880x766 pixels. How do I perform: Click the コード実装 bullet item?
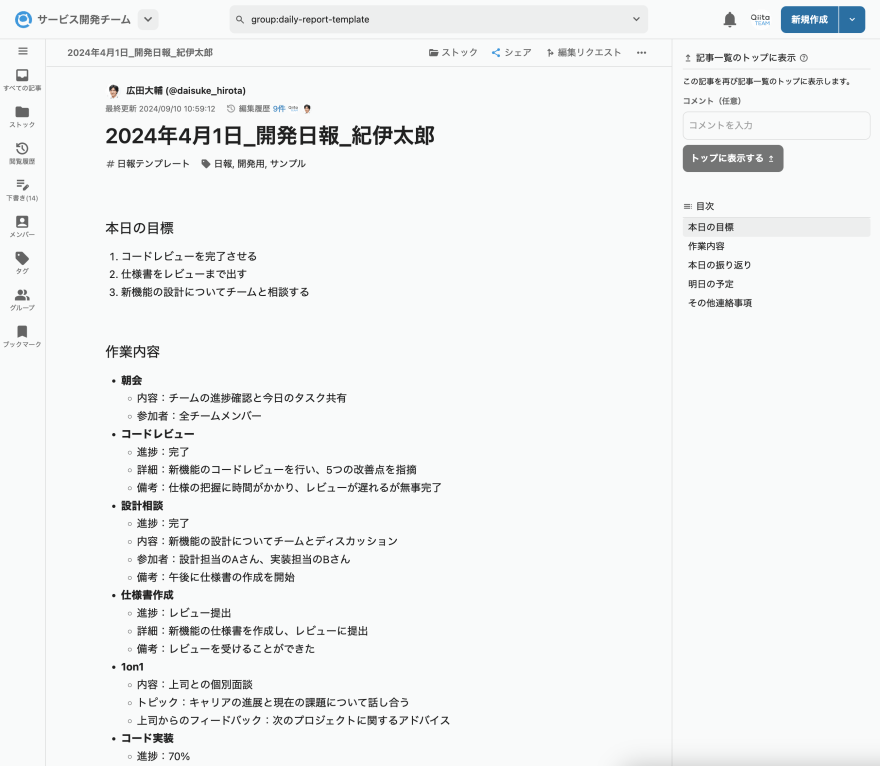click(x=147, y=739)
